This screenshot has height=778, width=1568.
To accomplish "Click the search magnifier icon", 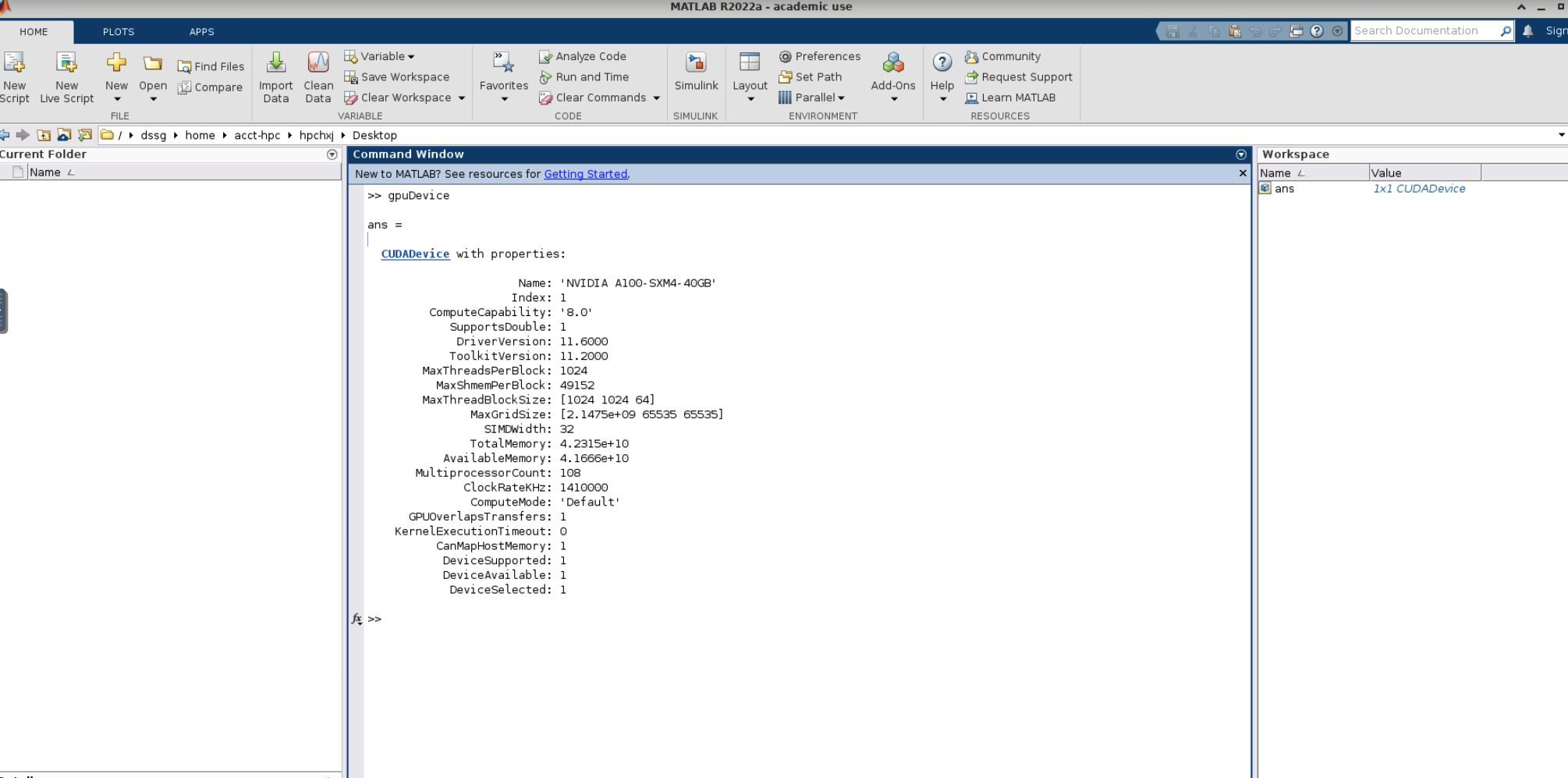I will [1506, 31].
